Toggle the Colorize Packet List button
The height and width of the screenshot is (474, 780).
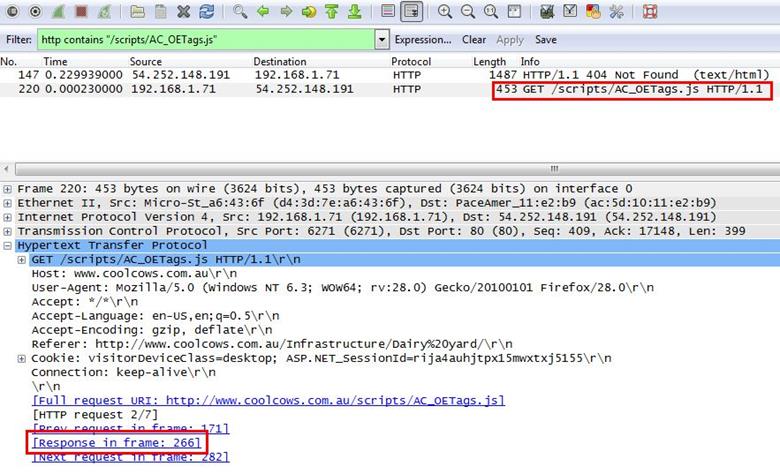(x=387, y=12)
